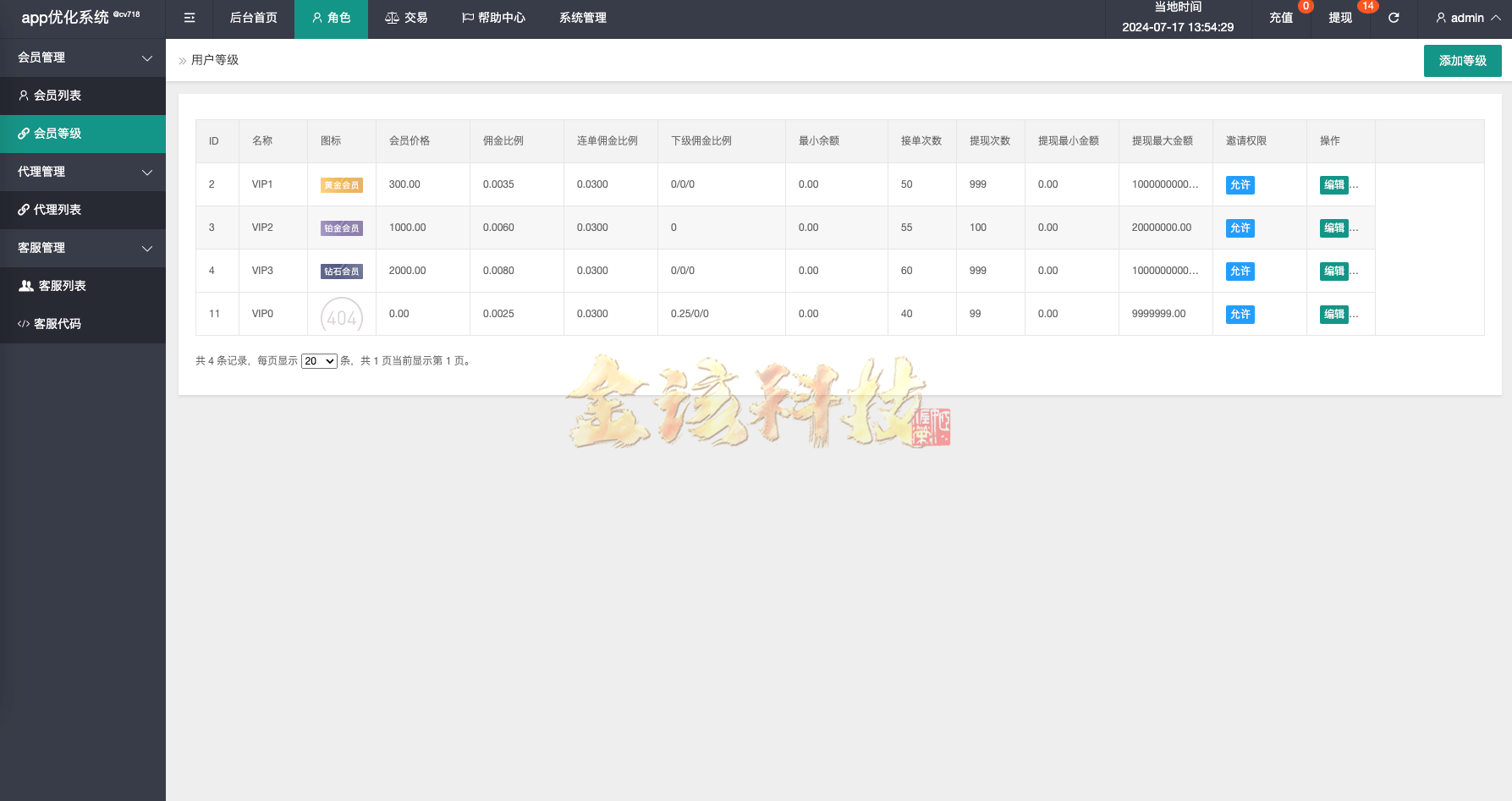
Task: Open the 交易 section from the top bar
Action: tap(407, 17)
